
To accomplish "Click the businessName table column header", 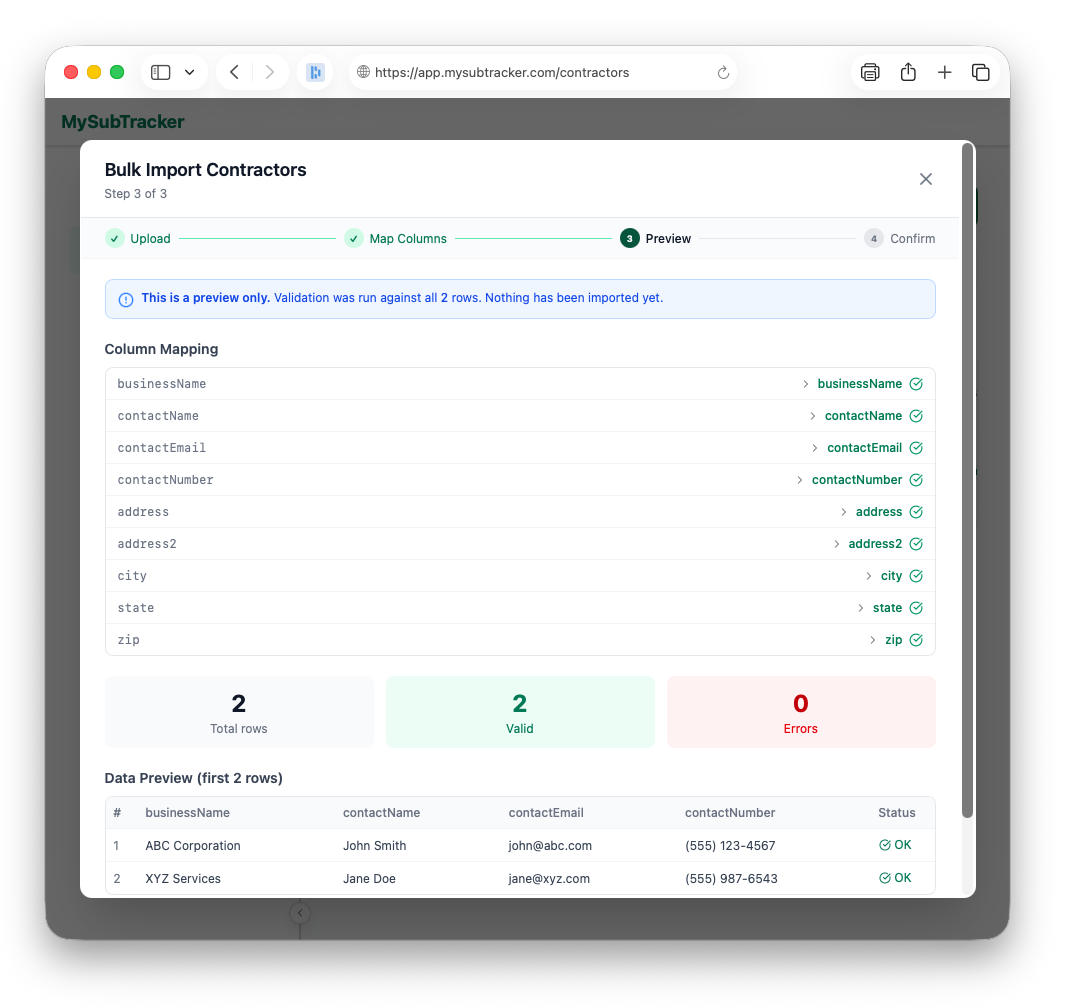I will click(x=188, y=813).
